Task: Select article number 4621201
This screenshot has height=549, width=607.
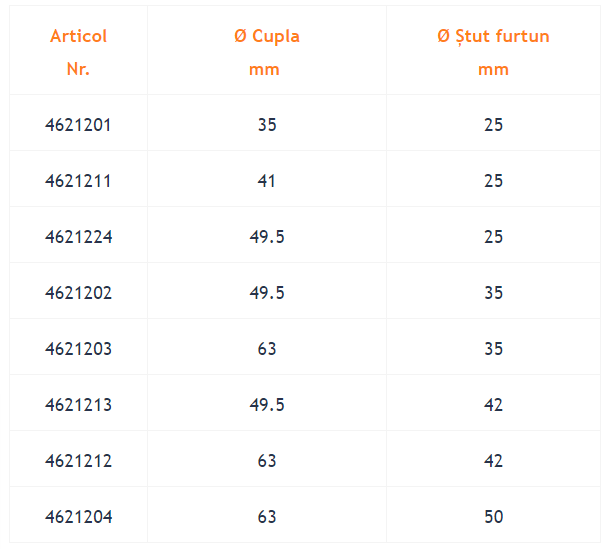Action: pos(78,125)
